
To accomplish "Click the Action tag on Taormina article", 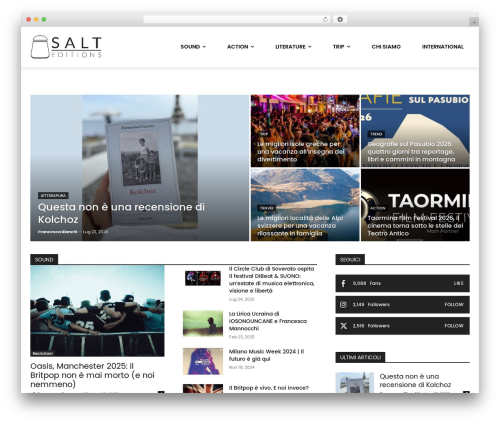I will (377, 208).
